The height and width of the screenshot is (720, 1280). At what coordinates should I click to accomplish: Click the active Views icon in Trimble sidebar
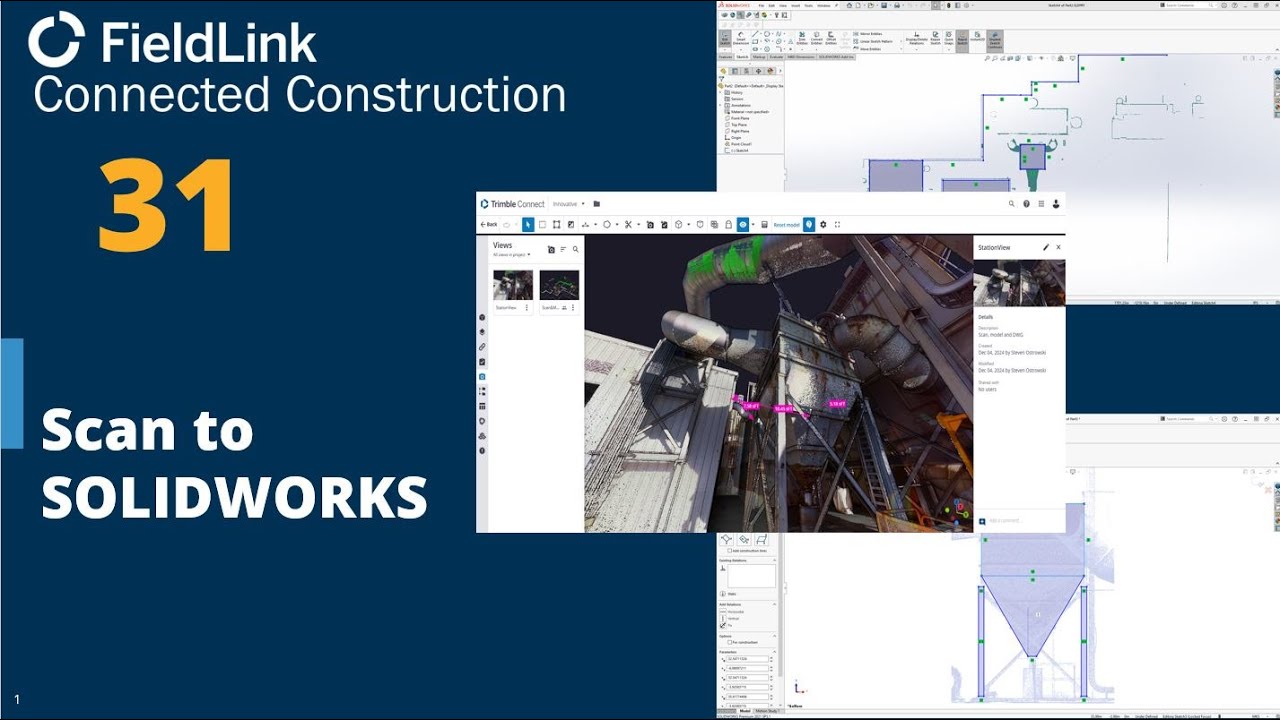[482, 377]
